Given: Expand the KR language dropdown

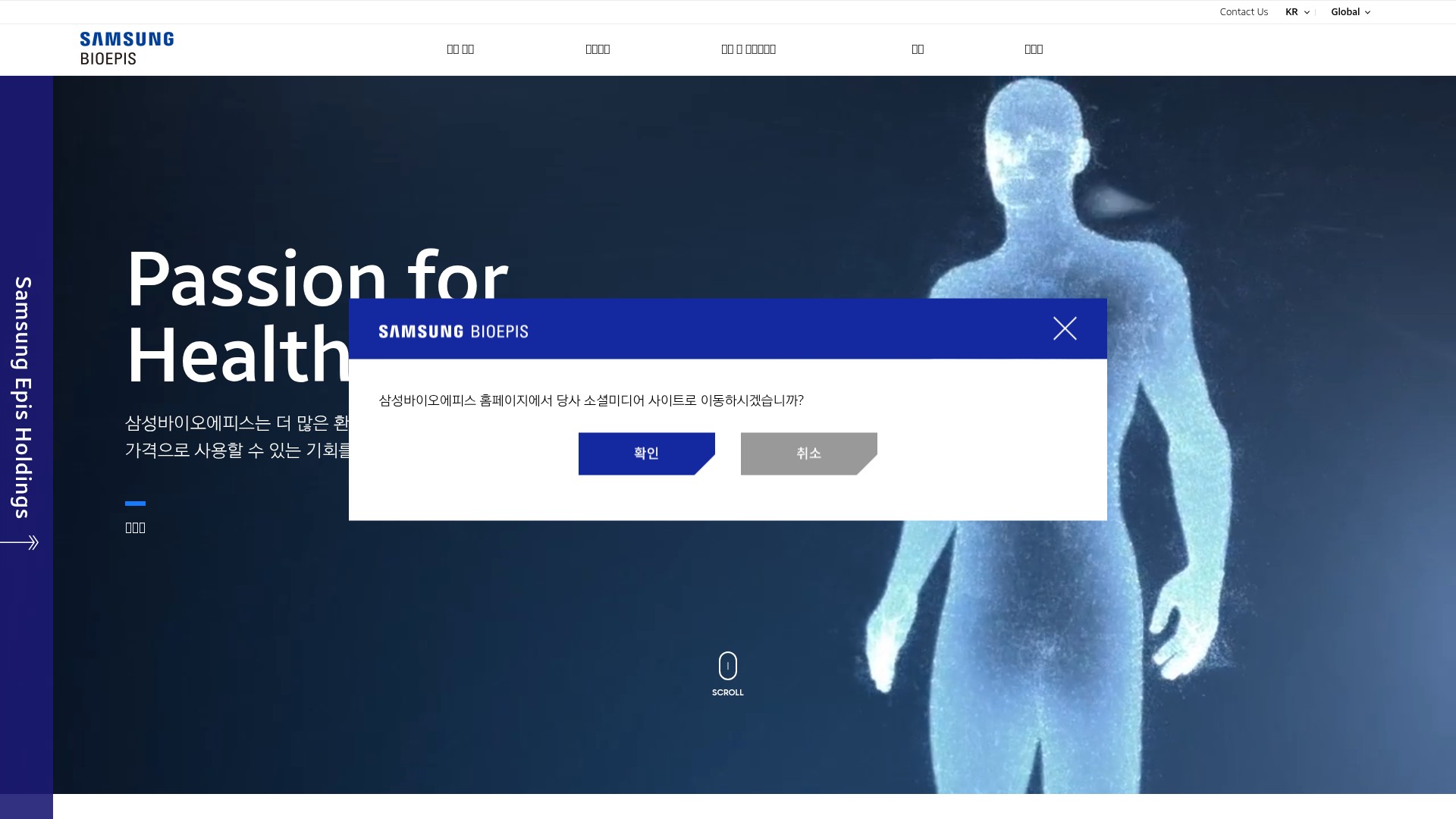Looking at the screenshot, I should [x=1298, y=12].
